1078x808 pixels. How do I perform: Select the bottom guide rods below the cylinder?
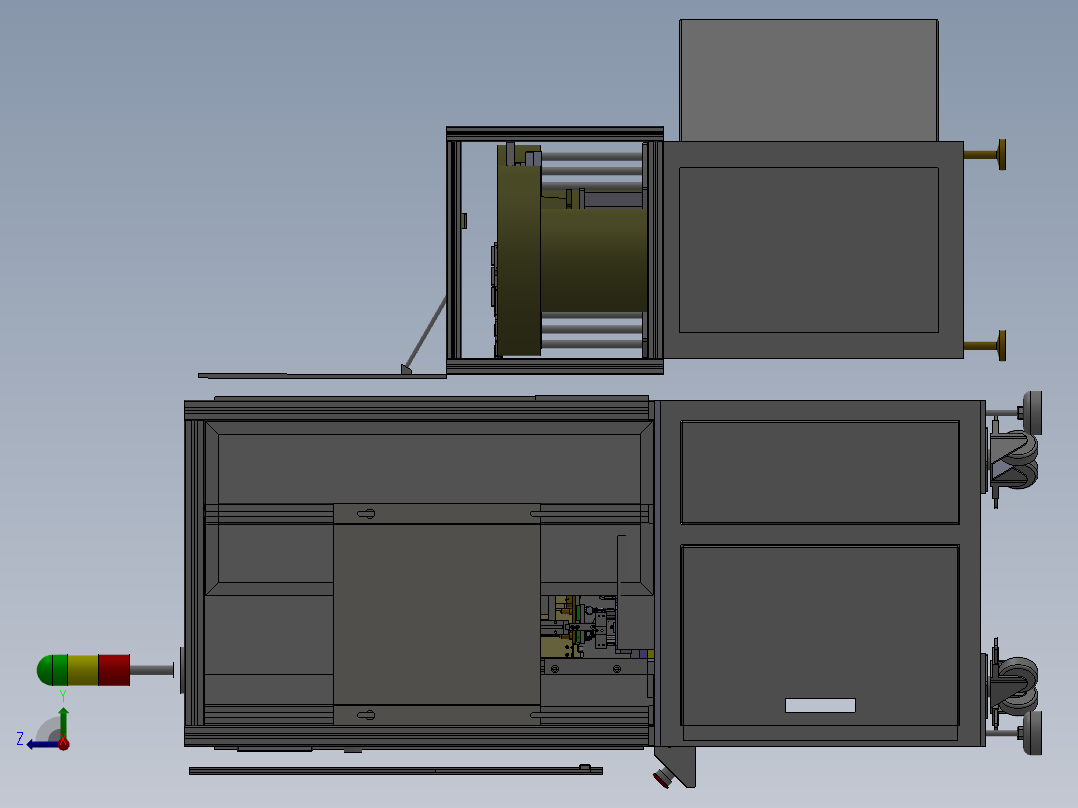coord(592,329)
